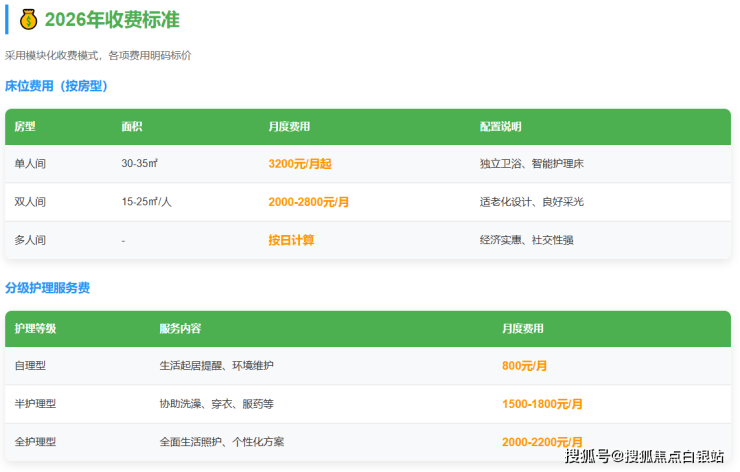The height and width of the screenshot is (472, 740).
Task: Click the 护理等级 column header
Action: click(x=35, y=329)
